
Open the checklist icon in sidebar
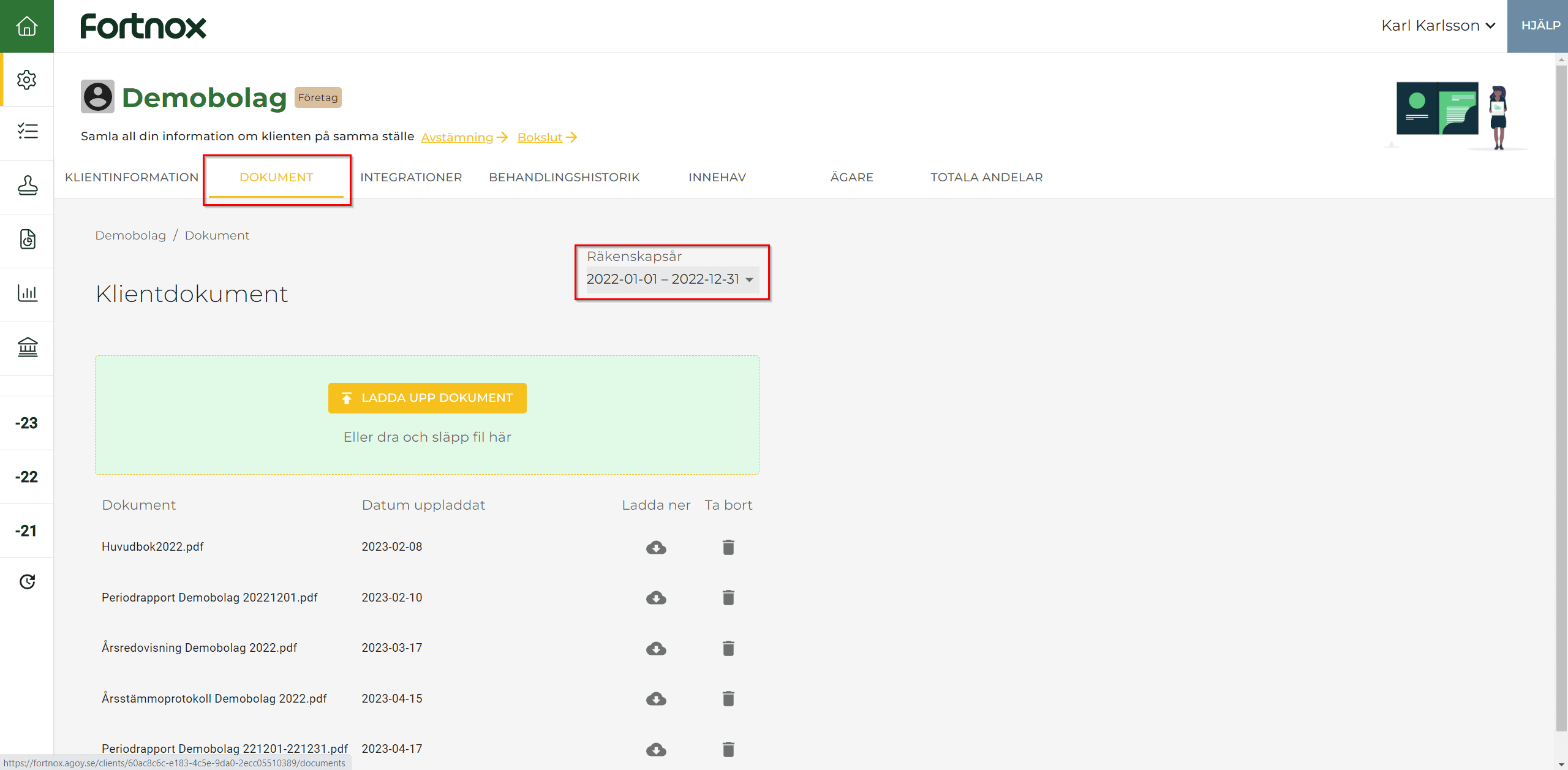tap(27, 132)
